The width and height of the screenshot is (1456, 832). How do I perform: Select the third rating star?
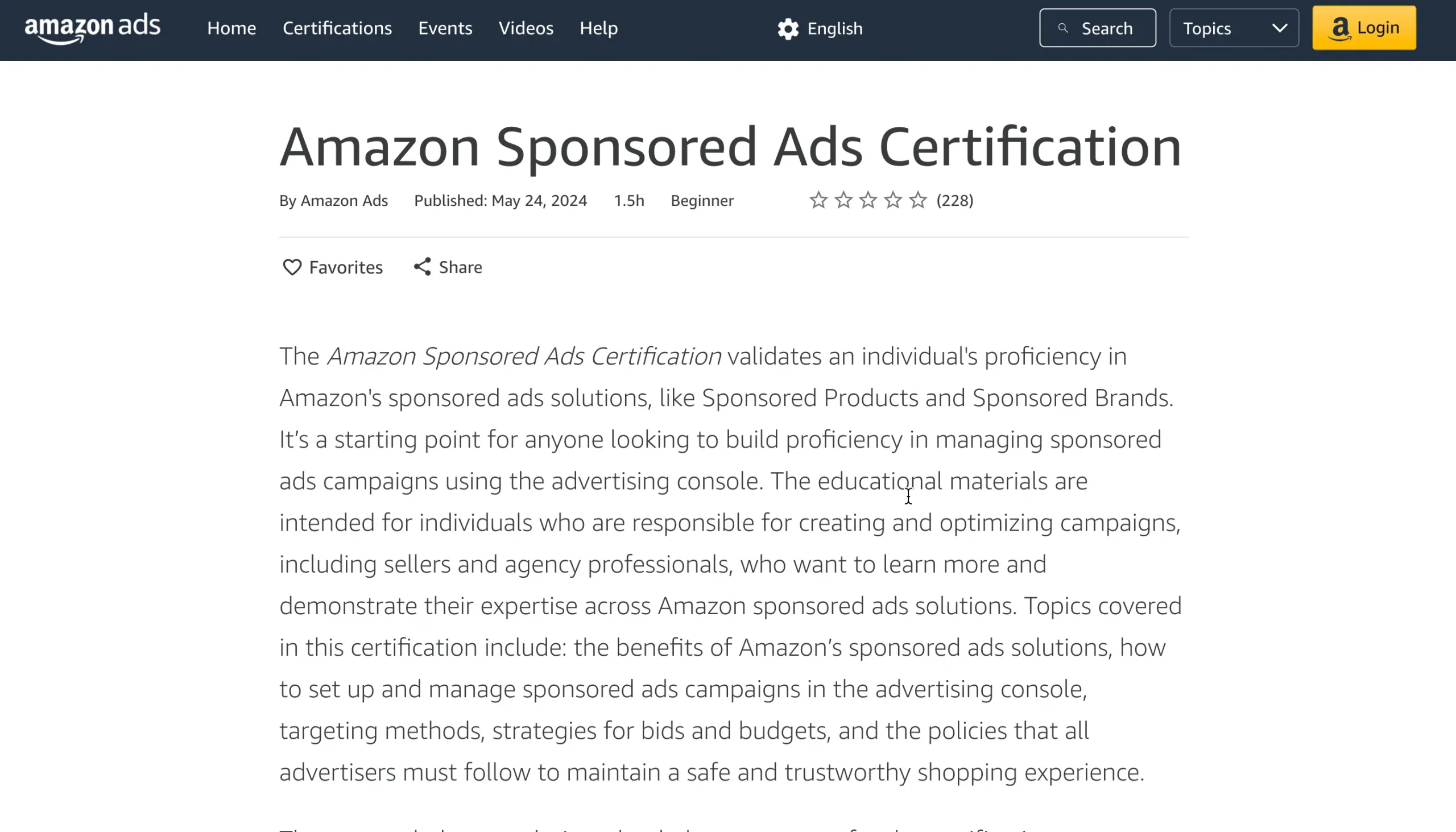[x=868, y=201]
